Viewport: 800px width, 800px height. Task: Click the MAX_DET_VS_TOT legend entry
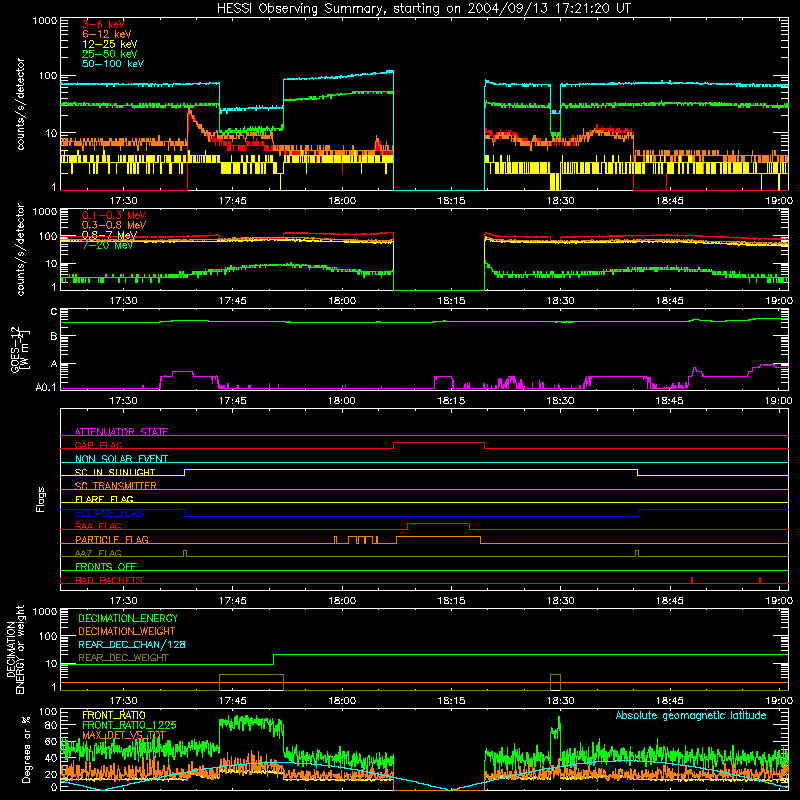[x=124, y=735]
